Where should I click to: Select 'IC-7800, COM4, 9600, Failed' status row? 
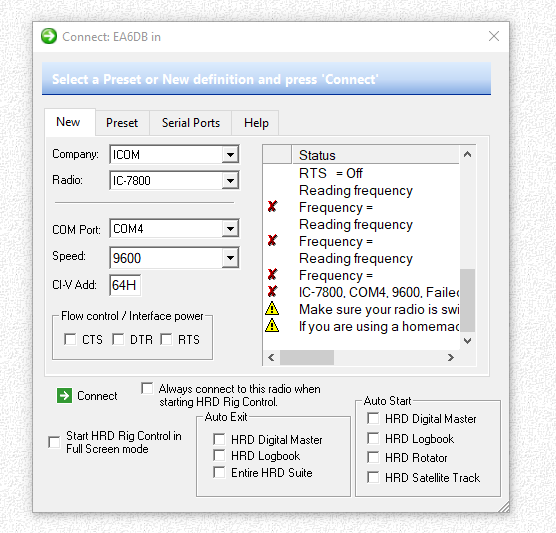click(361, 292)
